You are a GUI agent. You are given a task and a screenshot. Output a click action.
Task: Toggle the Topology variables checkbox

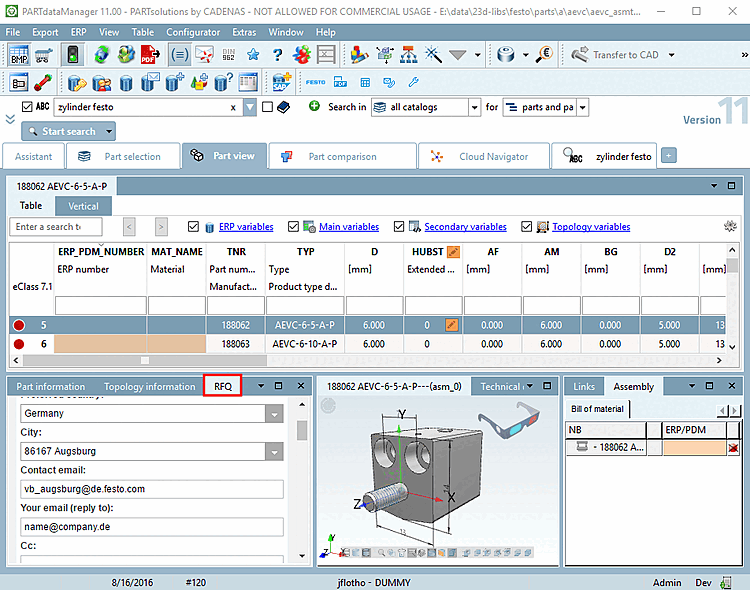coord(527,227)
